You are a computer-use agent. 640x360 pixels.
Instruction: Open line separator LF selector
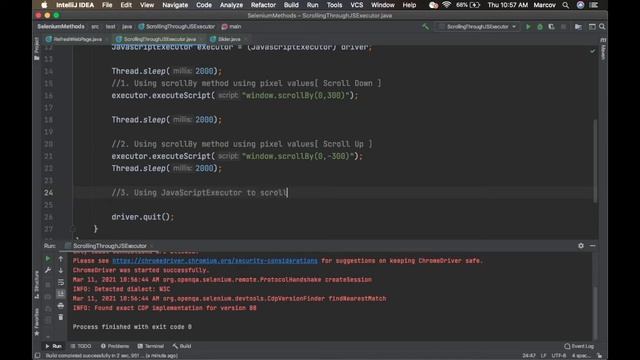(543, 356)
